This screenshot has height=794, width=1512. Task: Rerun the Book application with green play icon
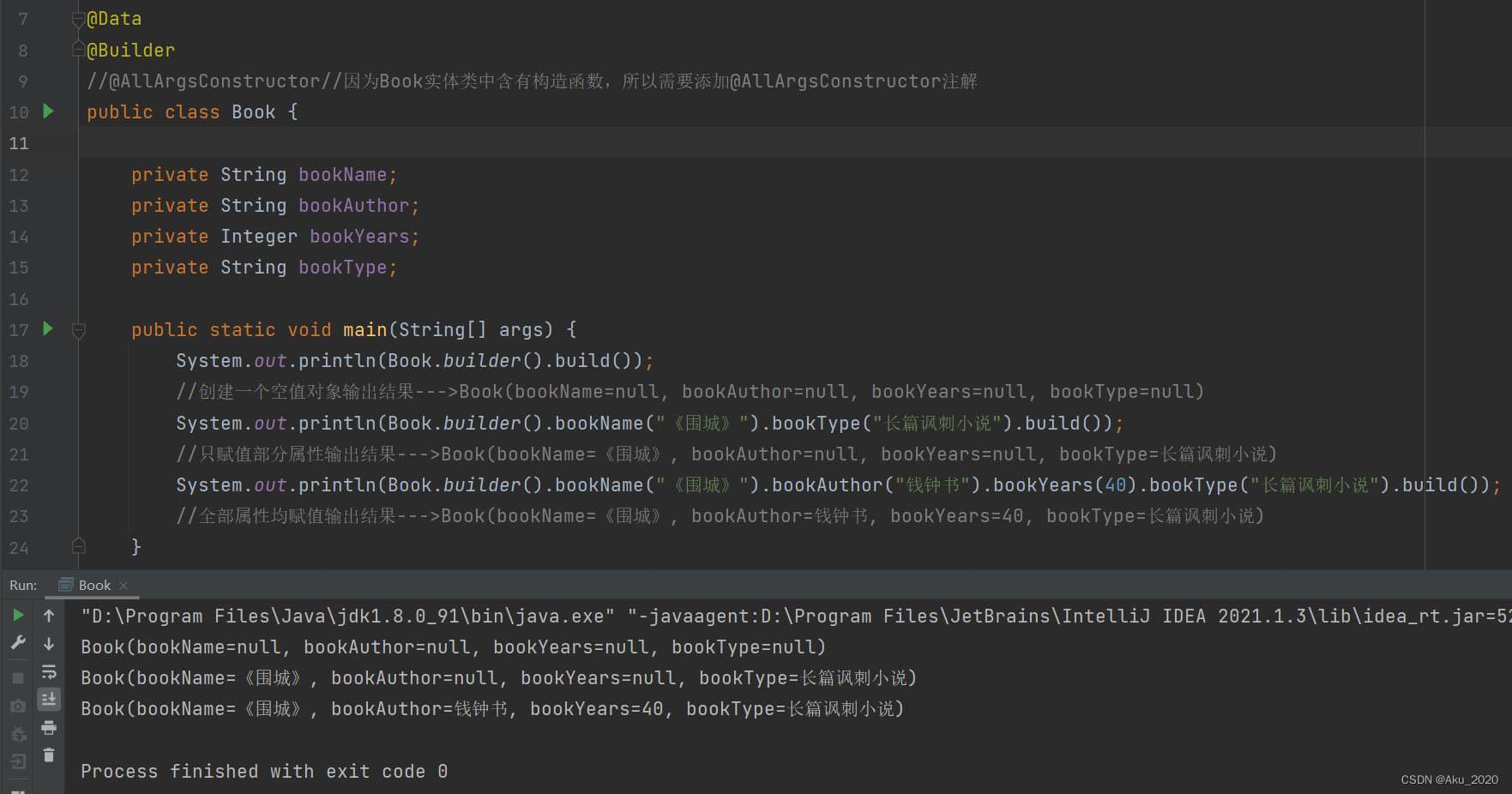[18, 616]
